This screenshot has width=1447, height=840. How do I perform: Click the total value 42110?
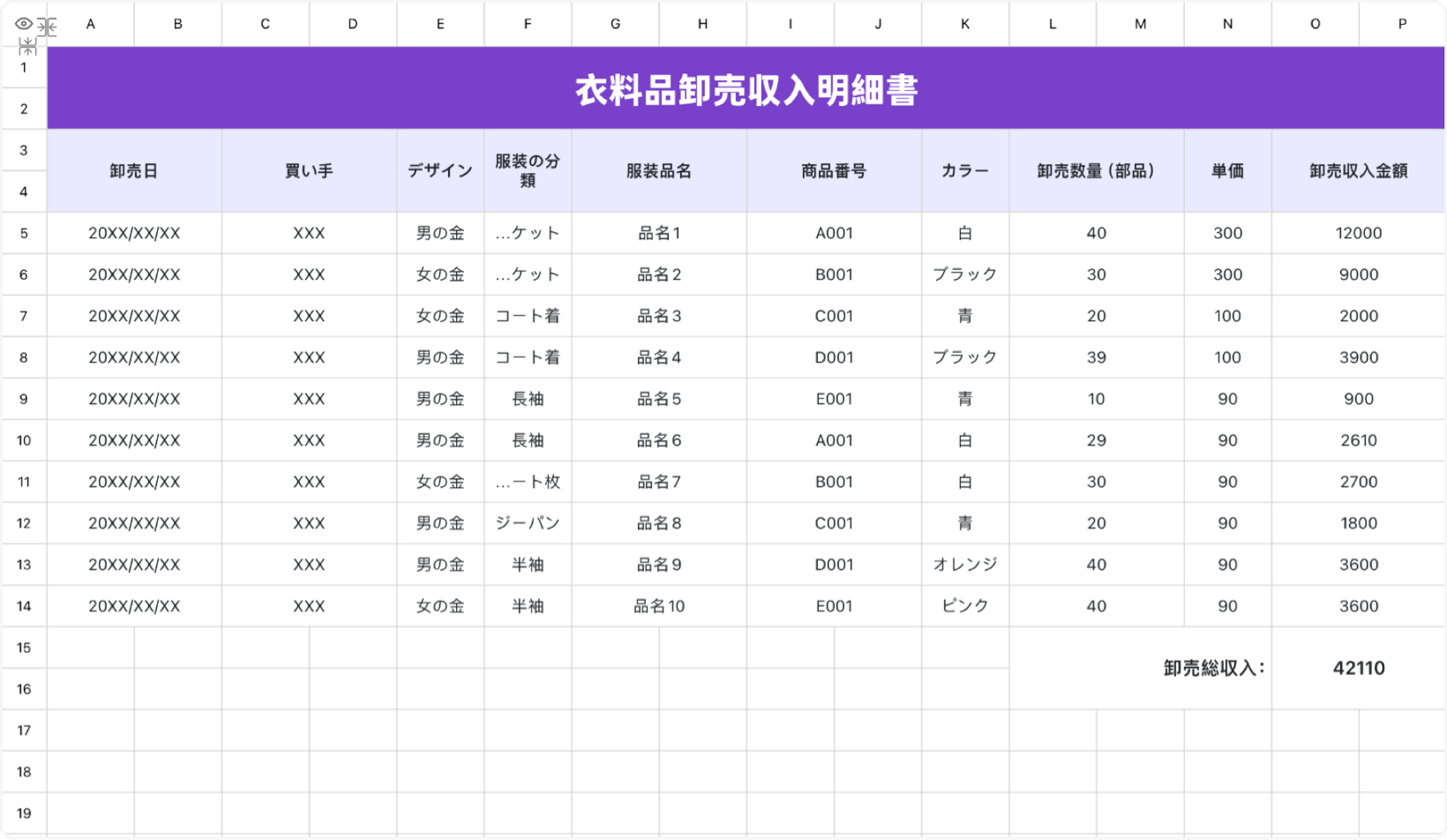point(1359,668)
